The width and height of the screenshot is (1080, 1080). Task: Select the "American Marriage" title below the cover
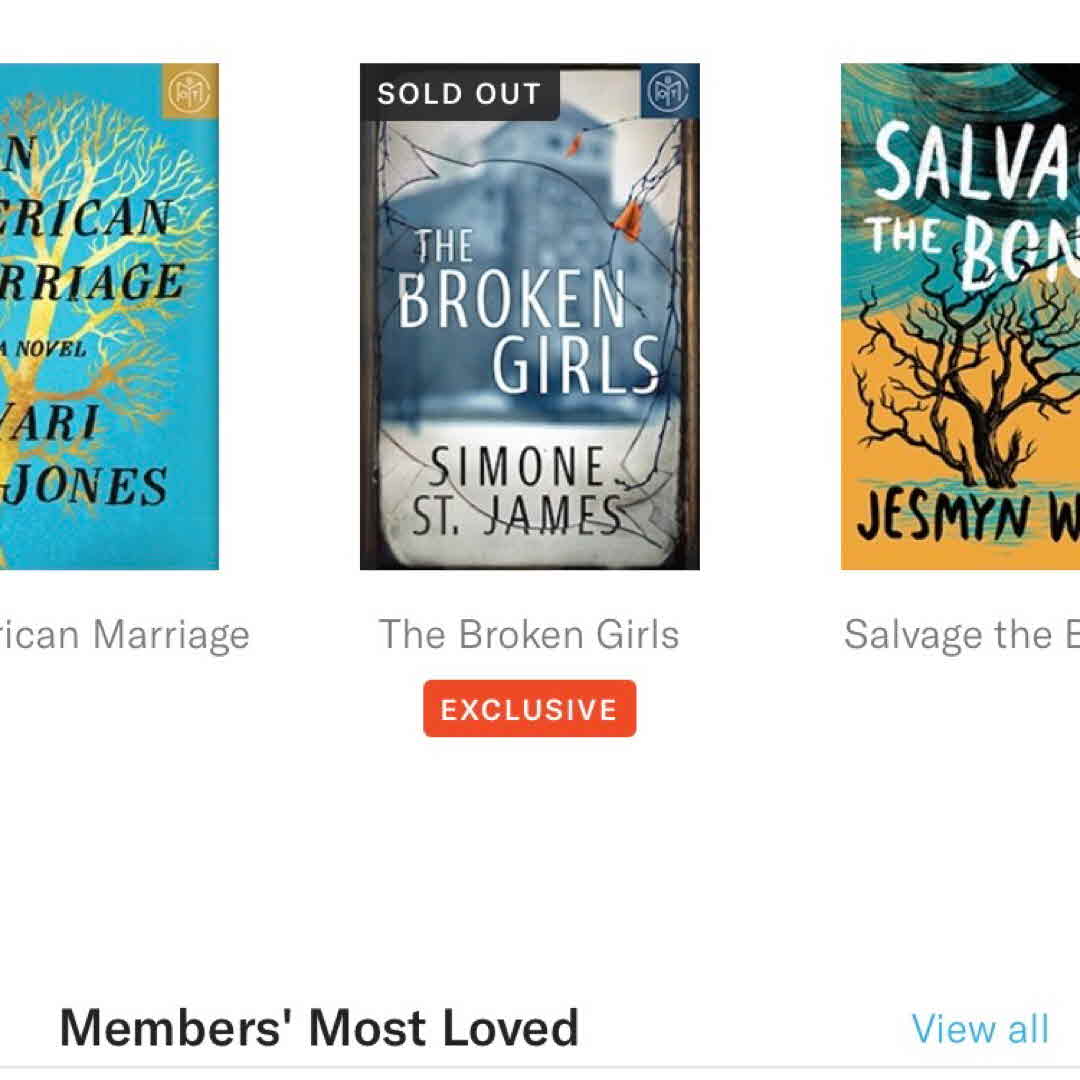coord(124,634)
